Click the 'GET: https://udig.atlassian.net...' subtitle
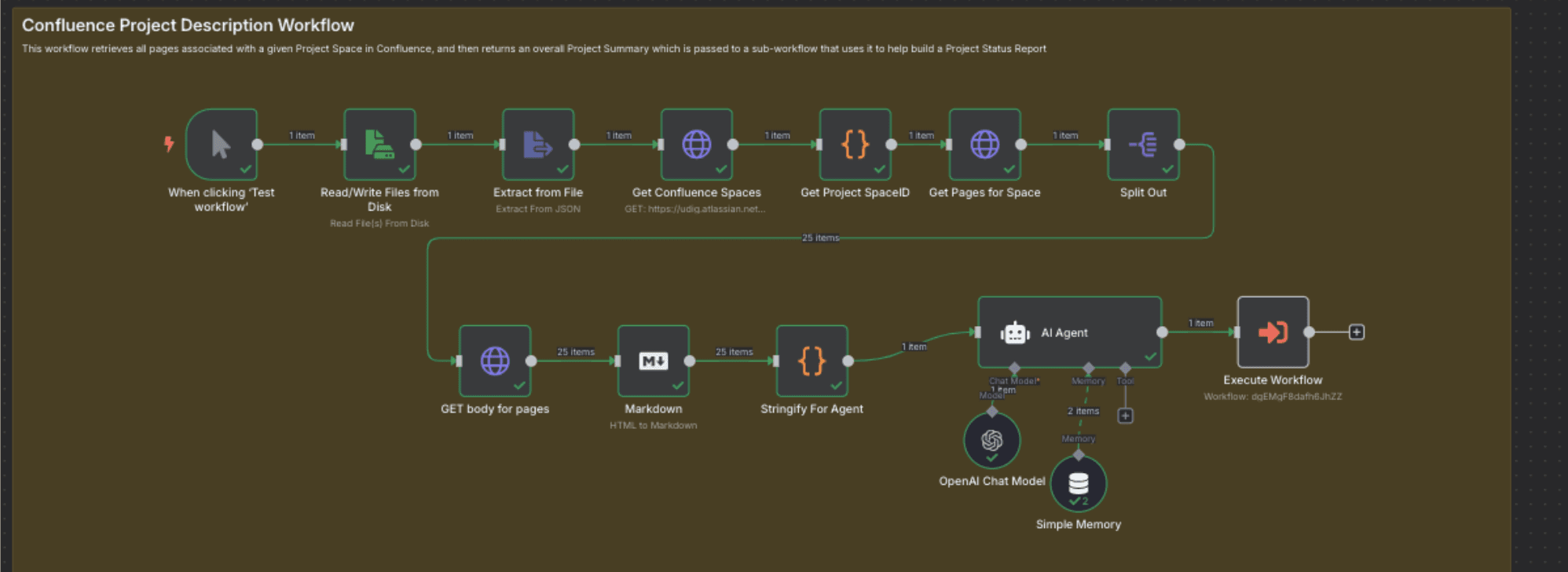The width and height of the screenshot is (1568, 572). pos(695,209)
